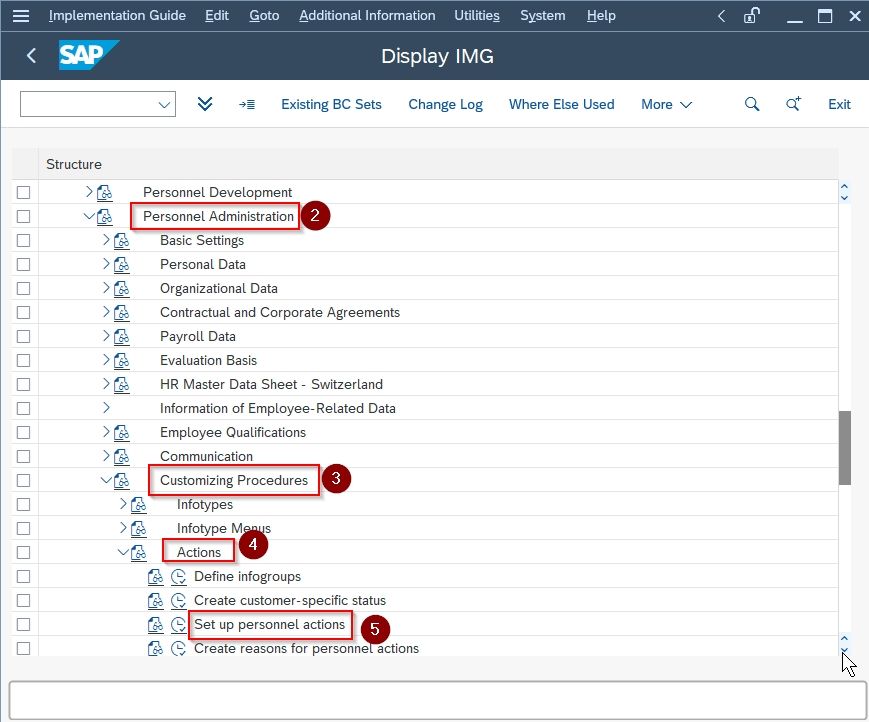Tick checkbox for Define infogroups row
Screen dimensions: 869x722
click(x=23, y=576)
